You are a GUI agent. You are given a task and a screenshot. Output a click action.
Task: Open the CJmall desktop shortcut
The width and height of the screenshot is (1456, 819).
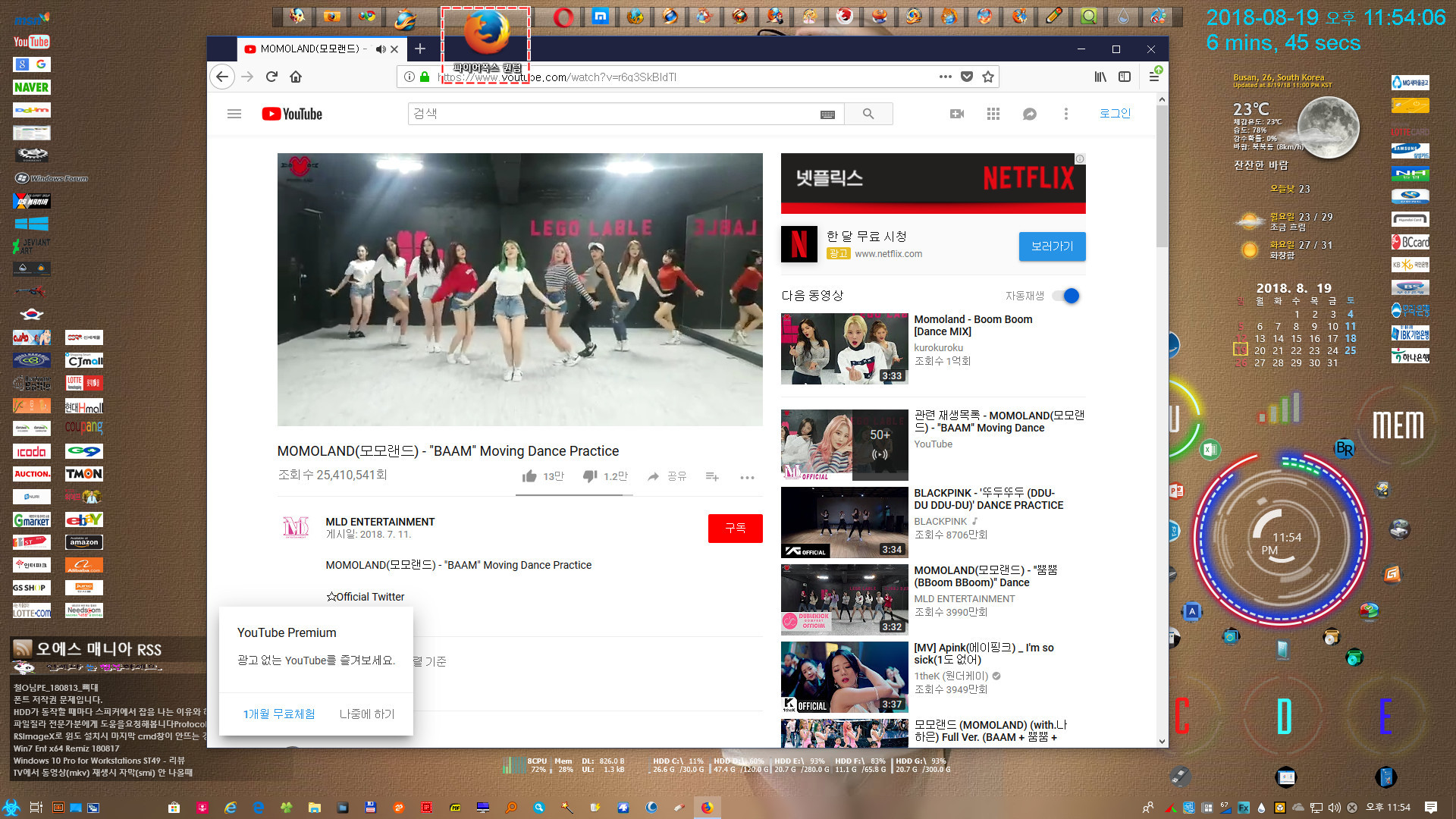84,360
